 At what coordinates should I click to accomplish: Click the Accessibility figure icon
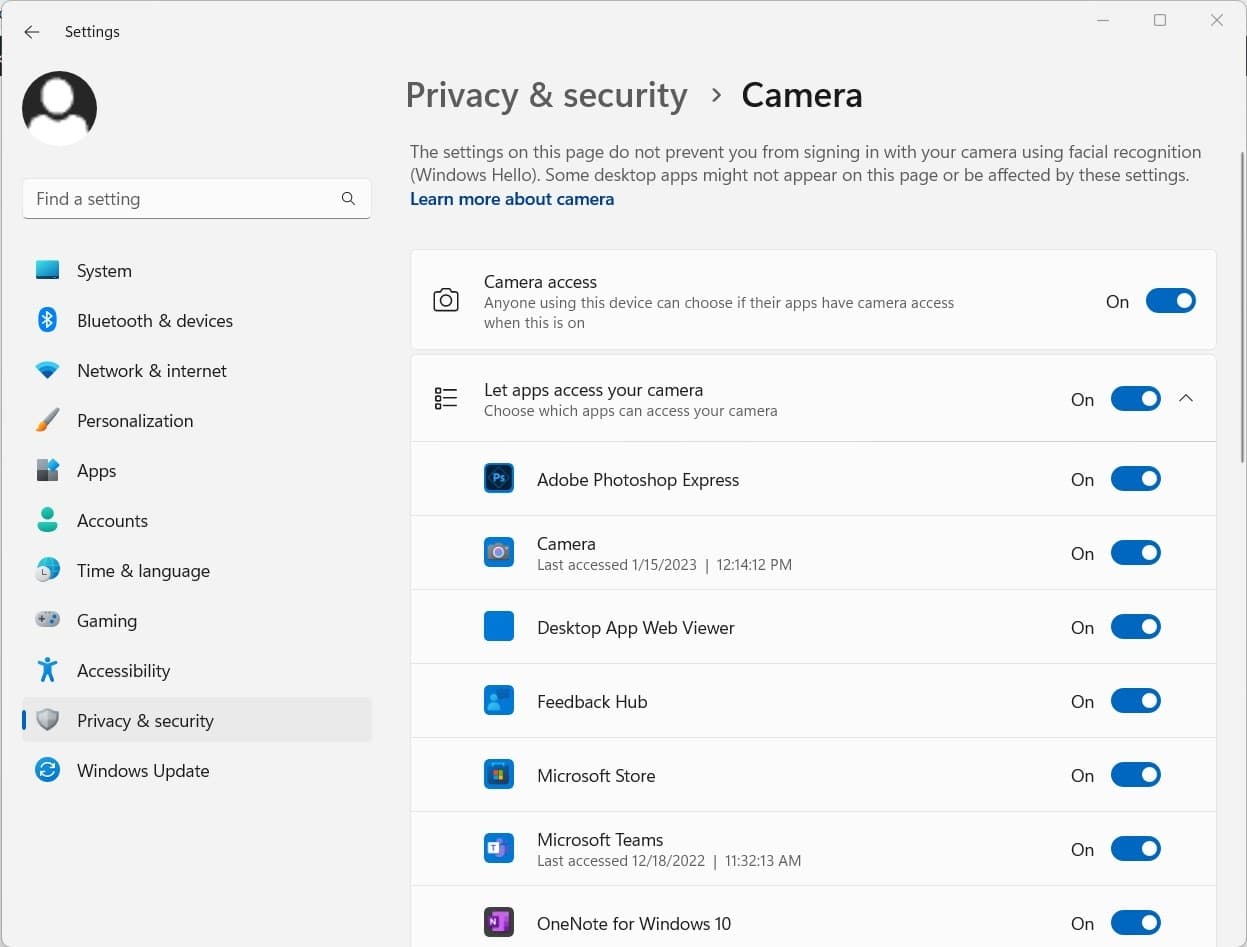tap(47, 670)
